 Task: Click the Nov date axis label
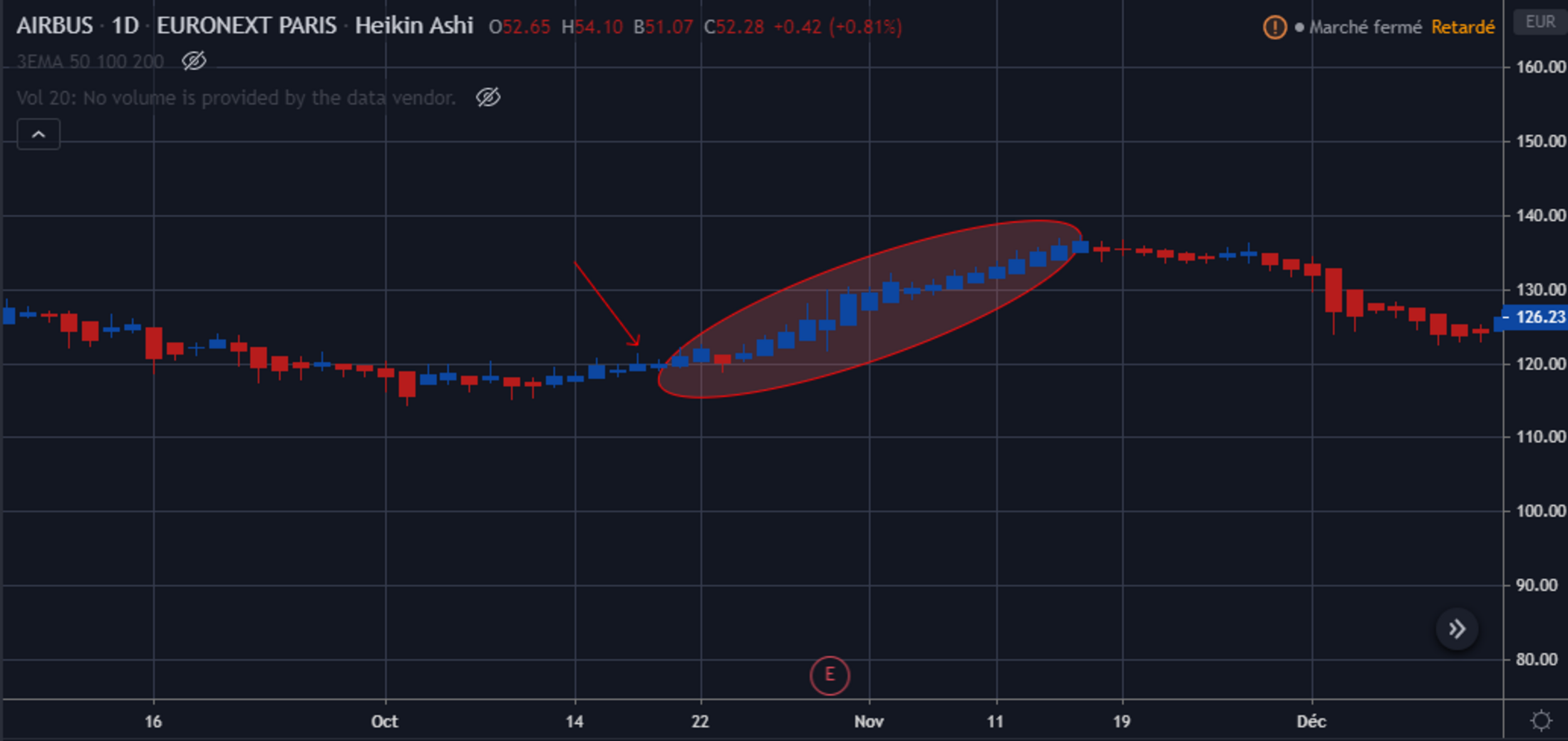869,722
